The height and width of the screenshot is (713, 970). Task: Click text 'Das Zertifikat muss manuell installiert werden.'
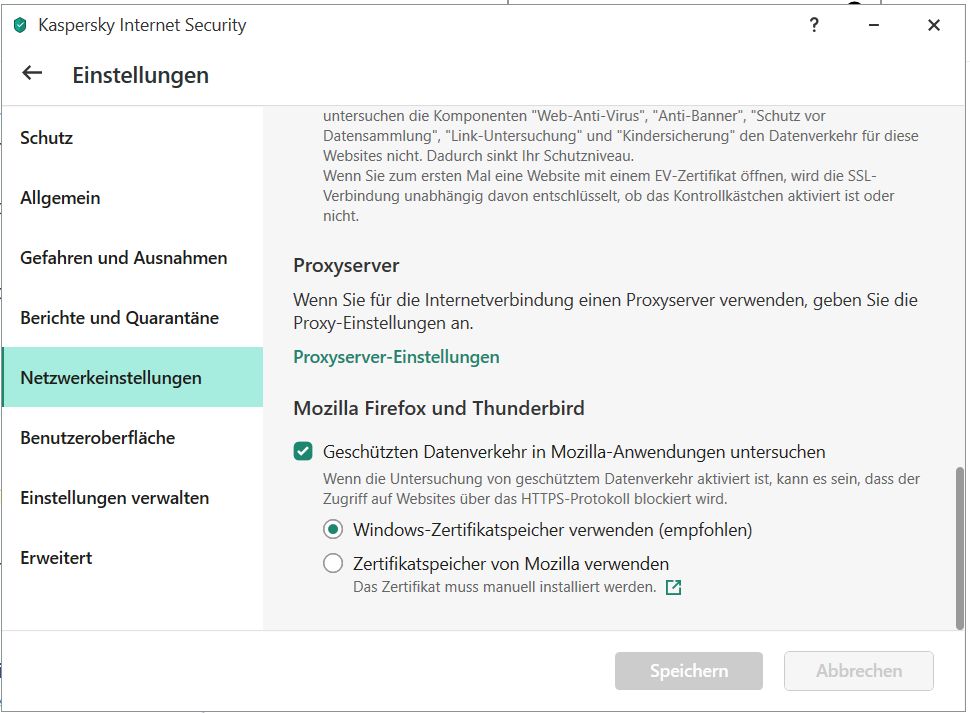tap(504, 587)
